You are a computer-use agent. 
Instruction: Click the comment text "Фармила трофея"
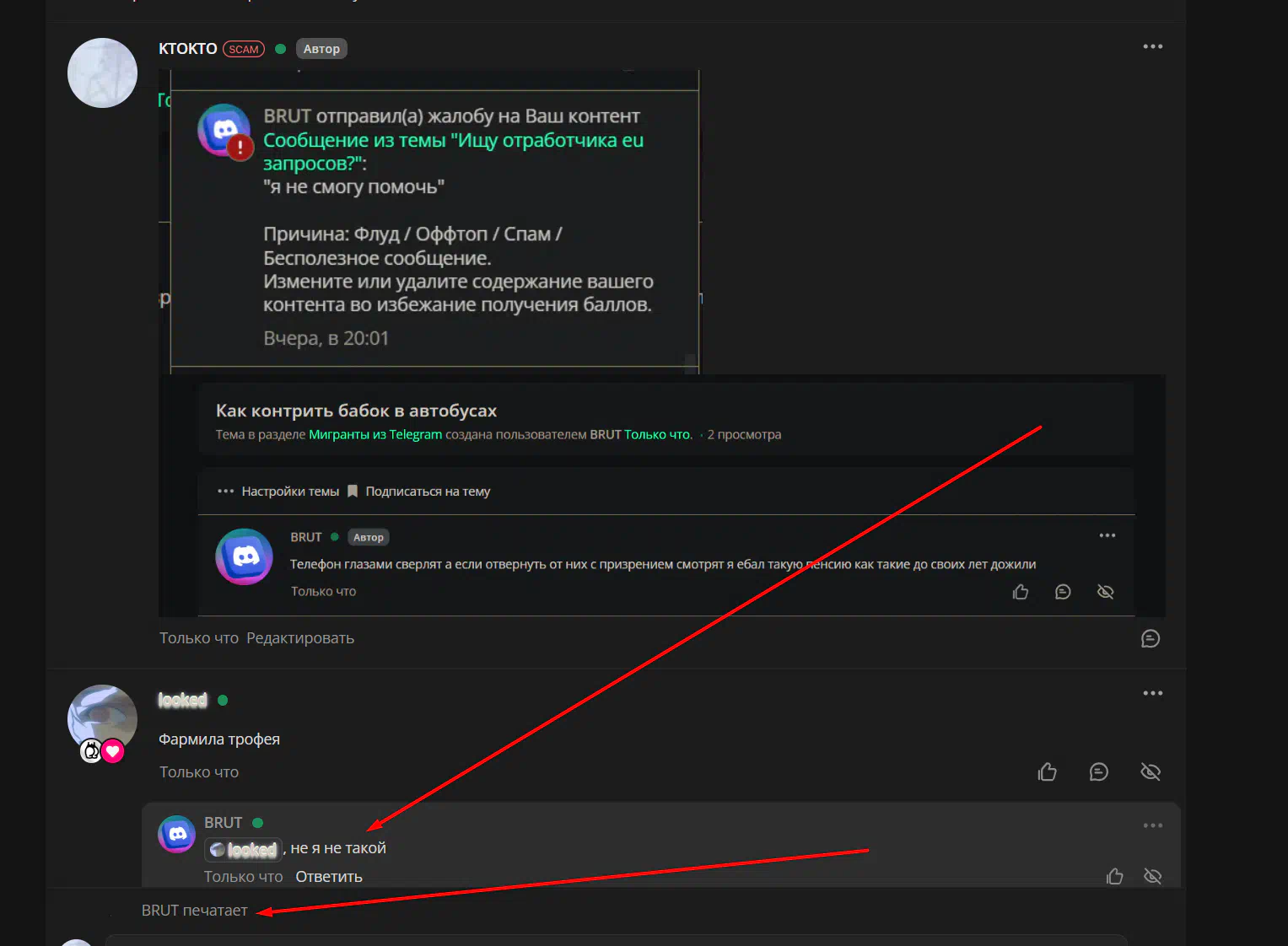coord(219,739)
